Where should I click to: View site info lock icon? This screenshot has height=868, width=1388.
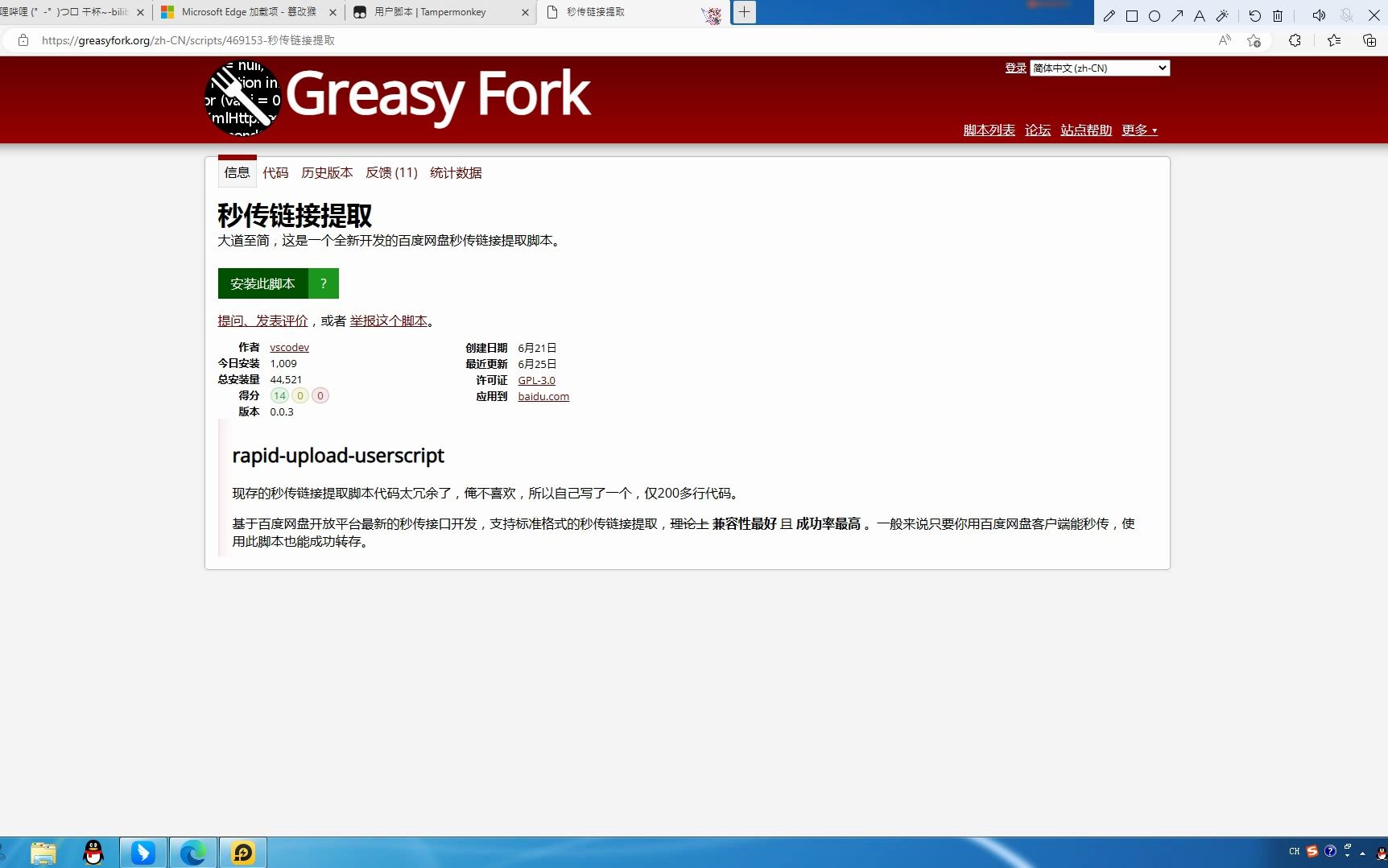pyautogui.click(x=23, y=40)
